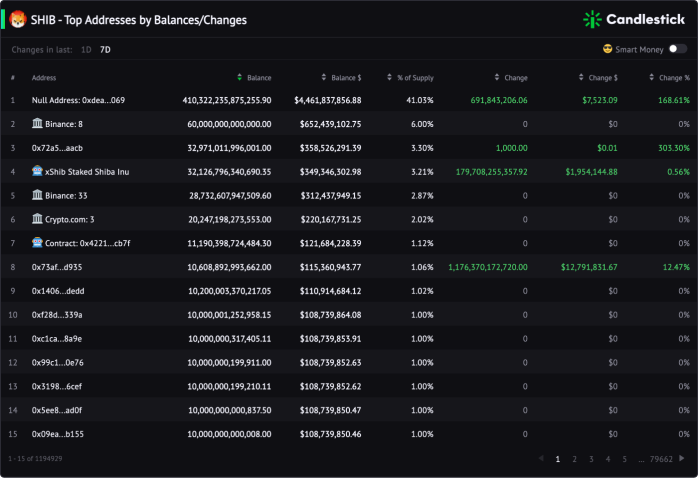Click the Smart Money sunglasses emoji icon
Image resolution: width=698 pixels, height=478 pixels.
[x=607, y=49]
